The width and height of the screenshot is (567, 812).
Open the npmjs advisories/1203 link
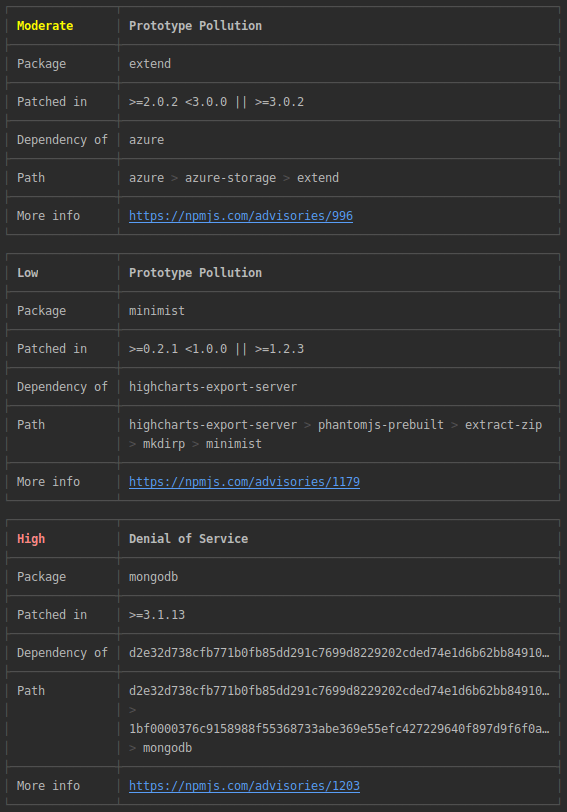[x=244, y=786]
